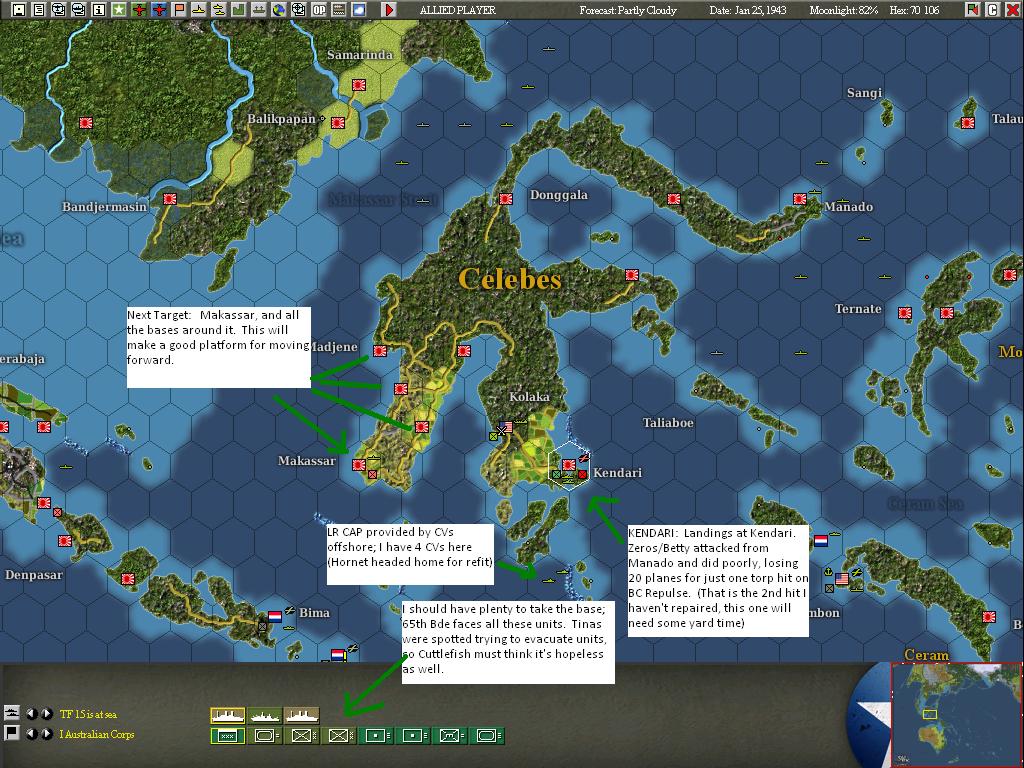Select the last armored oval unit icon
Image resolution: width=1024 pixels, height=768 pixels.
(x=487, y=736)
